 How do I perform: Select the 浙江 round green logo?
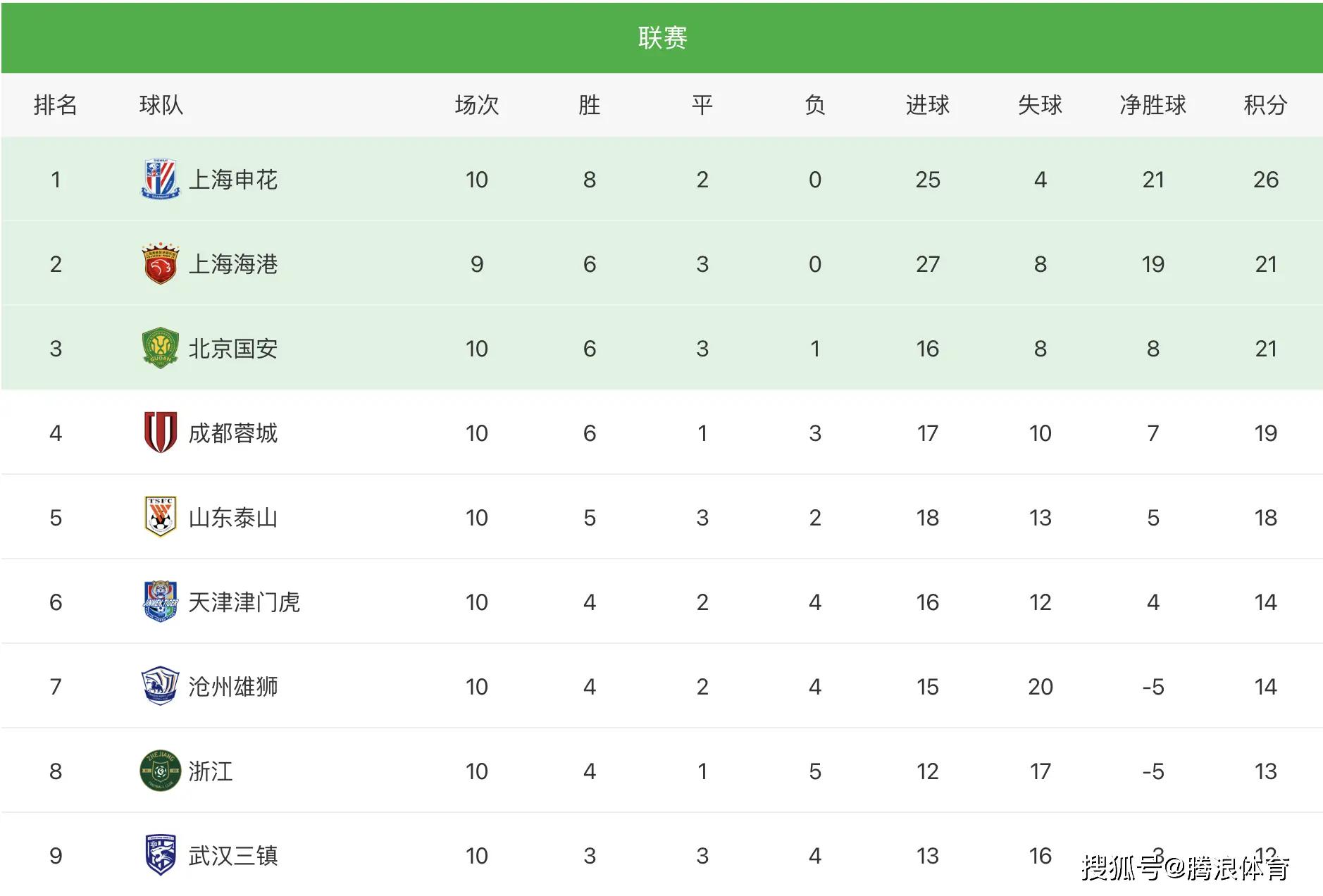tap(160, 771)
